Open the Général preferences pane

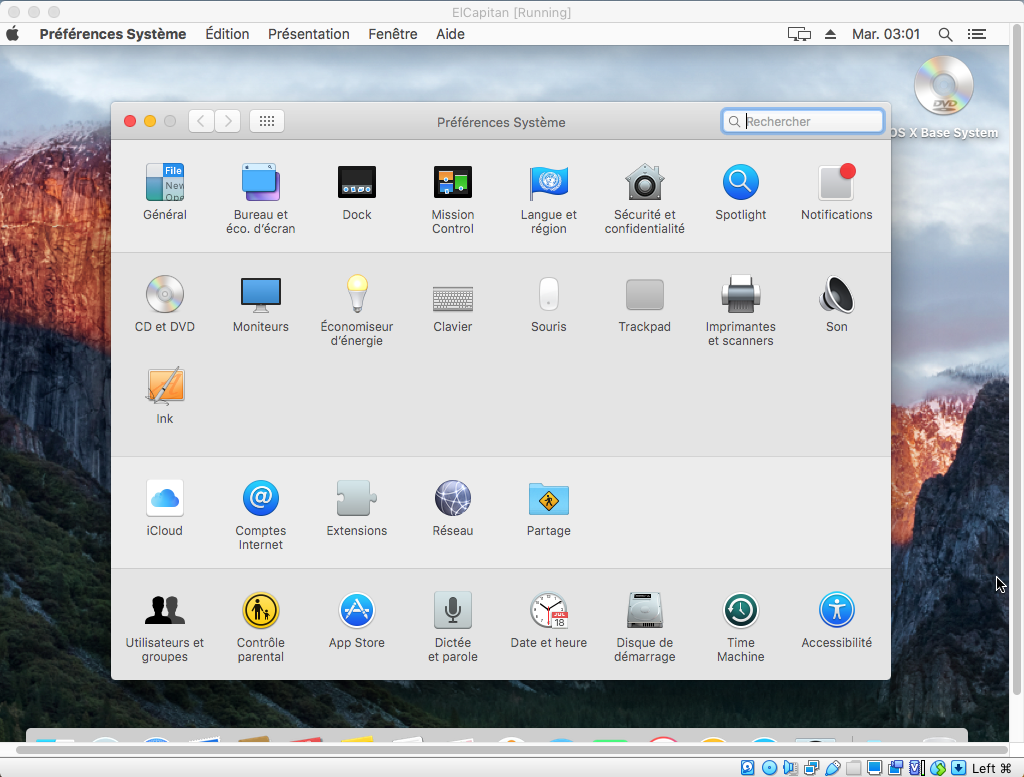pyautogui.click(x=165, y=192)
